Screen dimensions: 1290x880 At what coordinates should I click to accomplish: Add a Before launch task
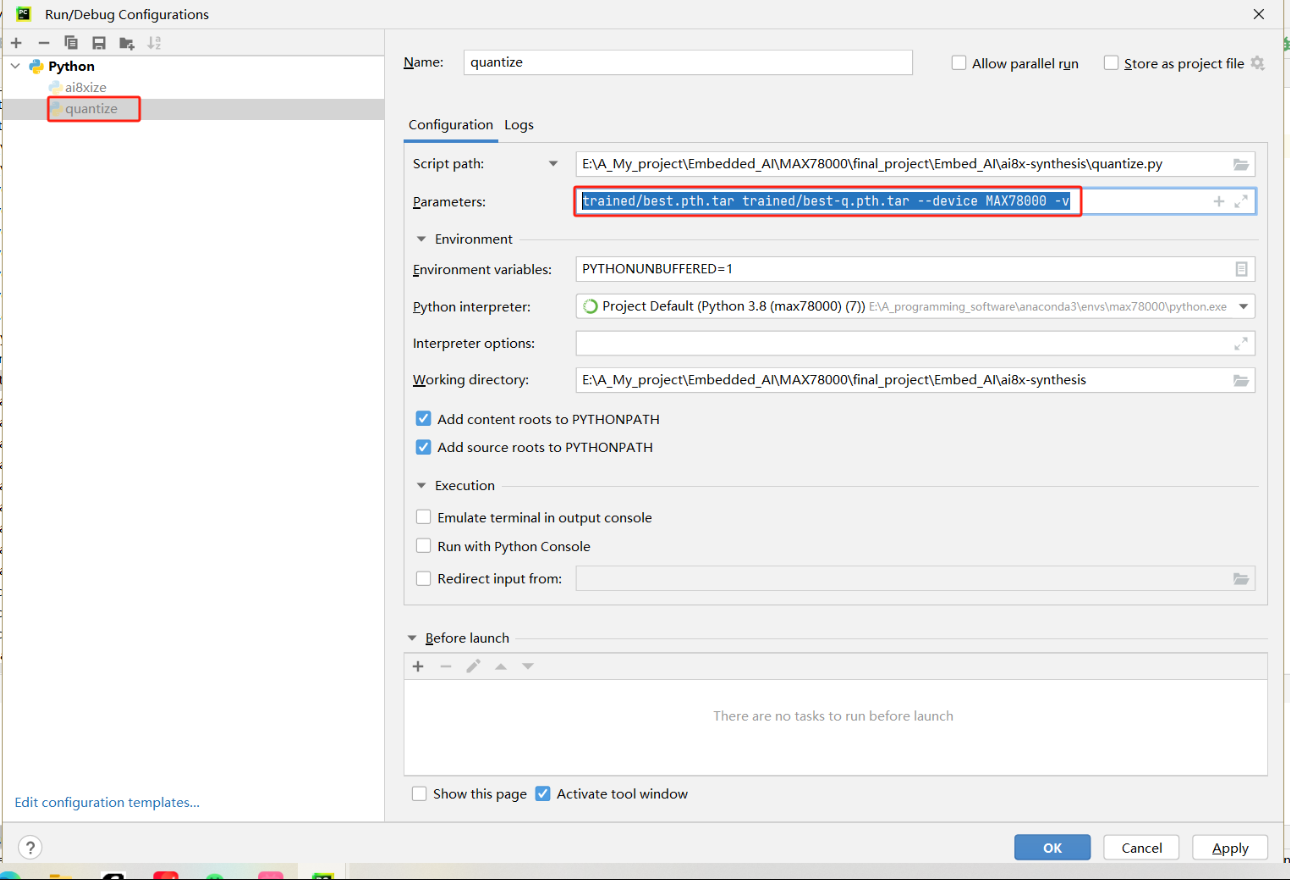pos(418,667)
